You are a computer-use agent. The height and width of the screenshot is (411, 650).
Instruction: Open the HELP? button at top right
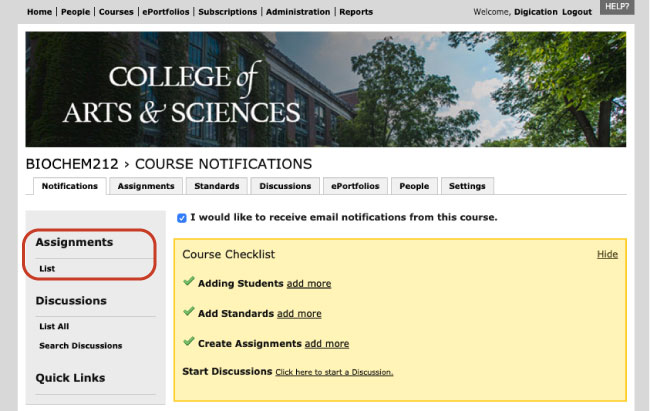click(617, 7)
